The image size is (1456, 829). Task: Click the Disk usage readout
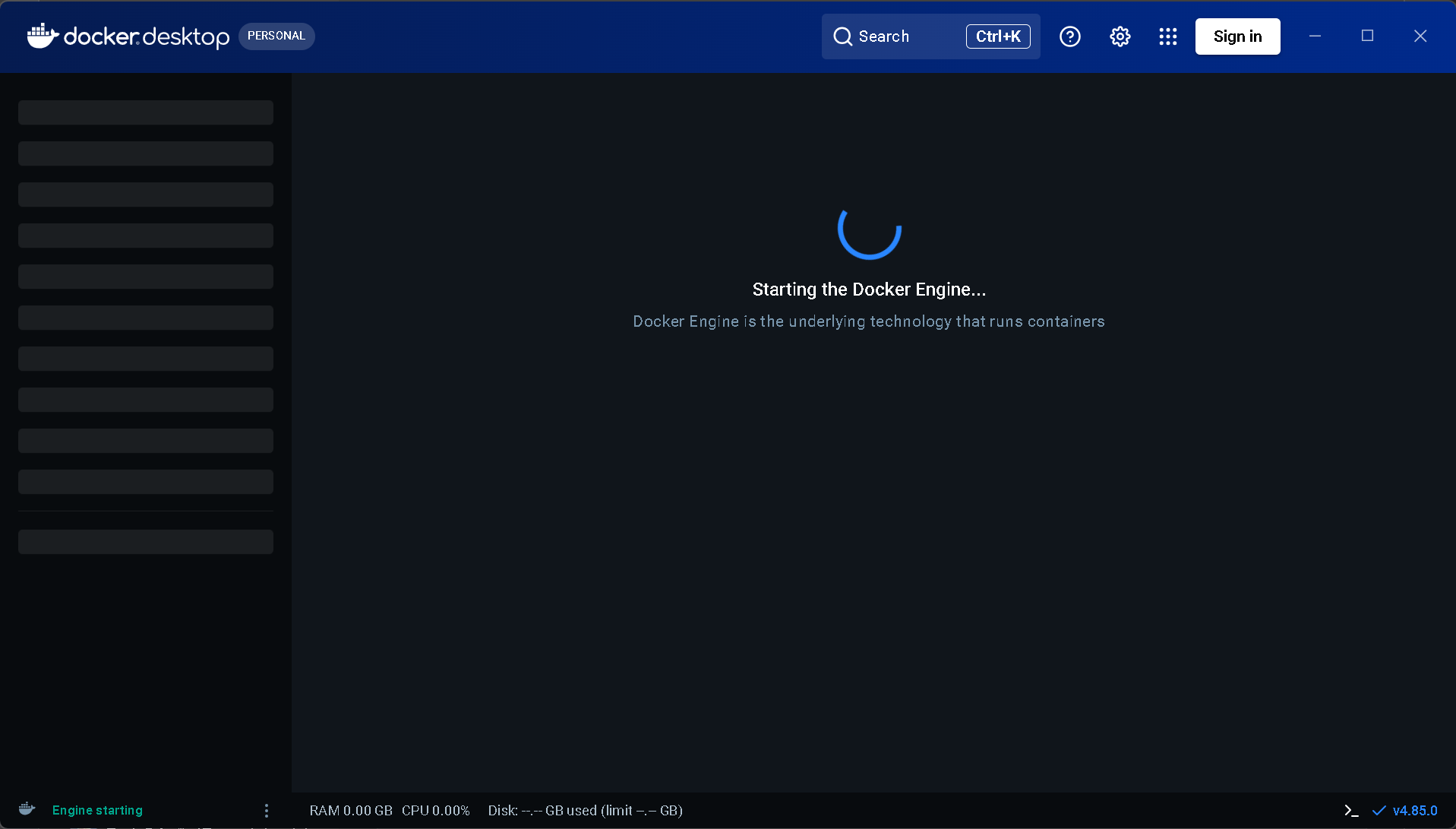pyautogui.click(x=586, y=811)
